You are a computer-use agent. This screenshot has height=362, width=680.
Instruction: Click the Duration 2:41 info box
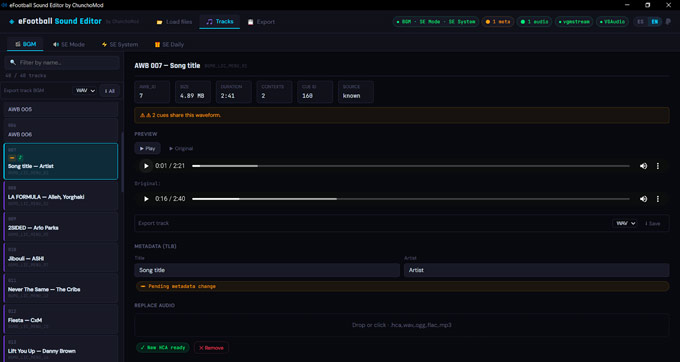point(234,91)
